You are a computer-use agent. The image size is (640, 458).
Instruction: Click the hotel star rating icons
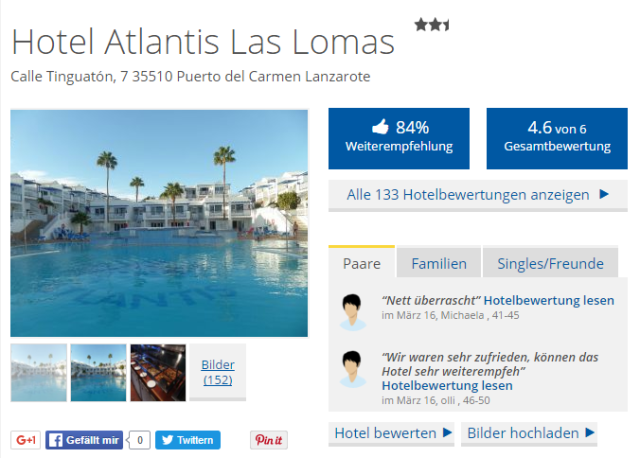pyautogui.click(x=432, y=25)
